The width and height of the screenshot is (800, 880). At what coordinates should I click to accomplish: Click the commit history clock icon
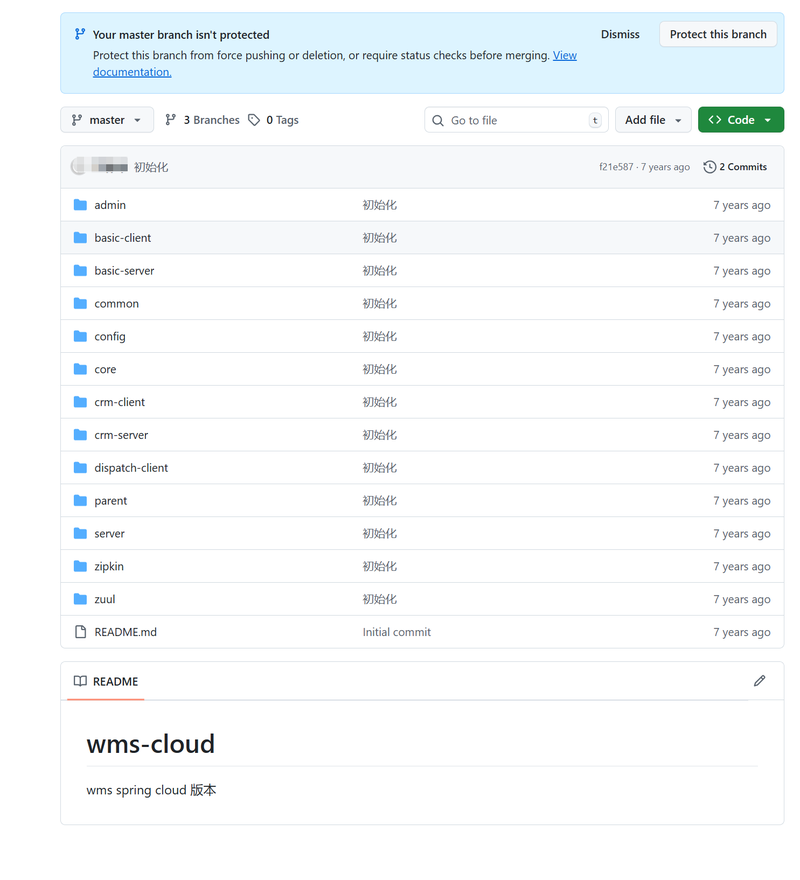tap(710, 167)
